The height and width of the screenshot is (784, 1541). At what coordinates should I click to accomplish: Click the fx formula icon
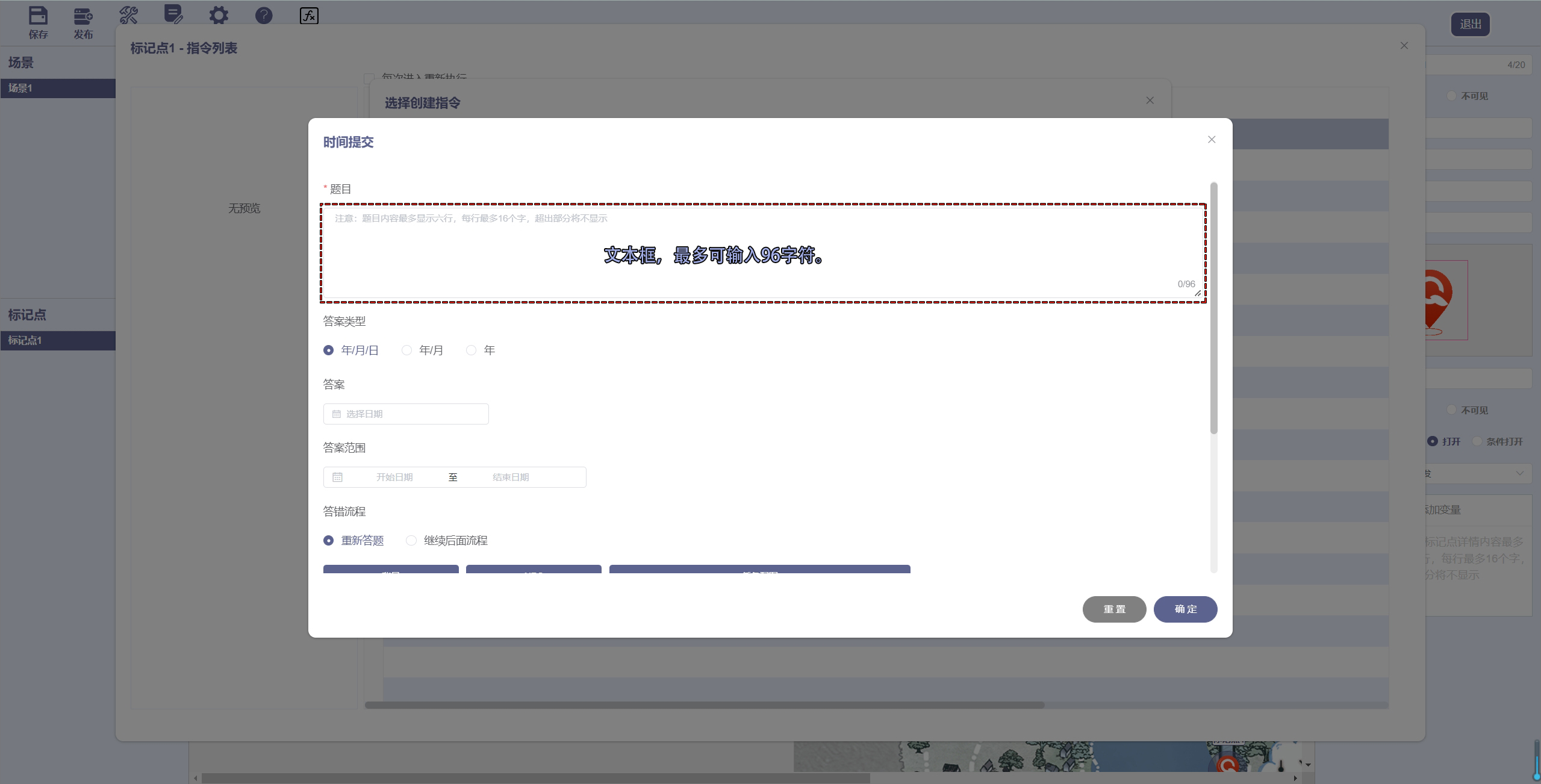[x=309, y=15]
